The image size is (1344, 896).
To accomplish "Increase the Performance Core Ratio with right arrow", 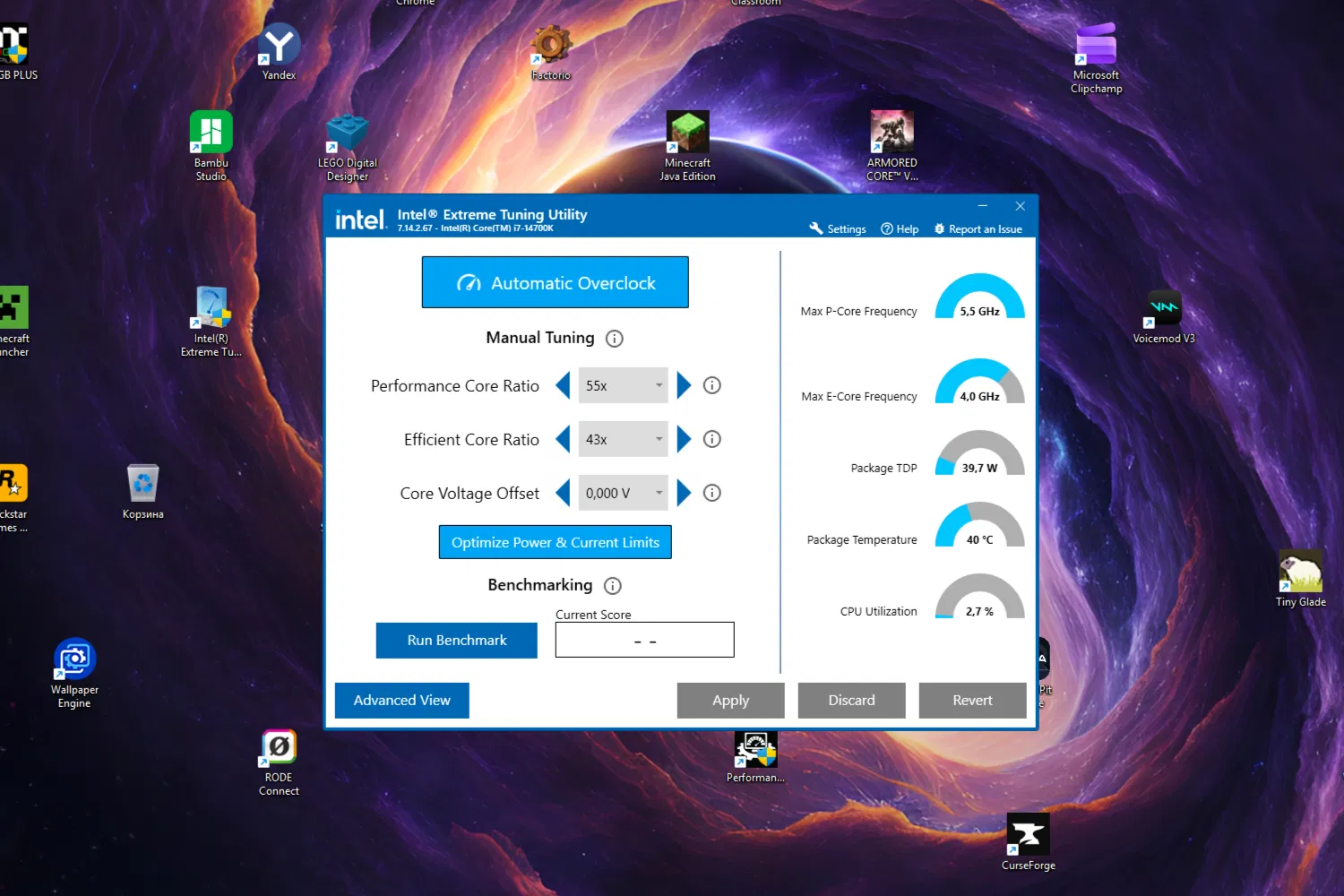I will click(x=685, y=385).
